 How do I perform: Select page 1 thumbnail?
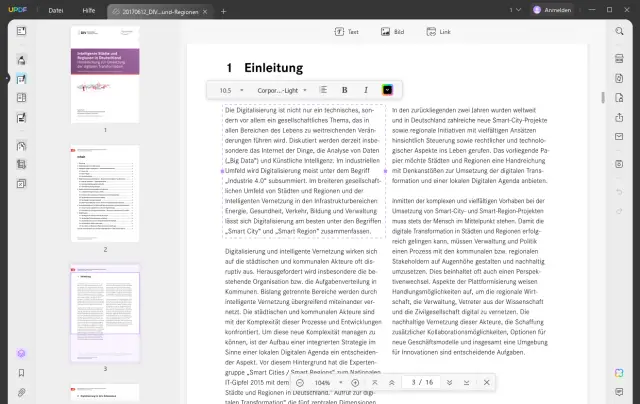(x=105, y=75)
